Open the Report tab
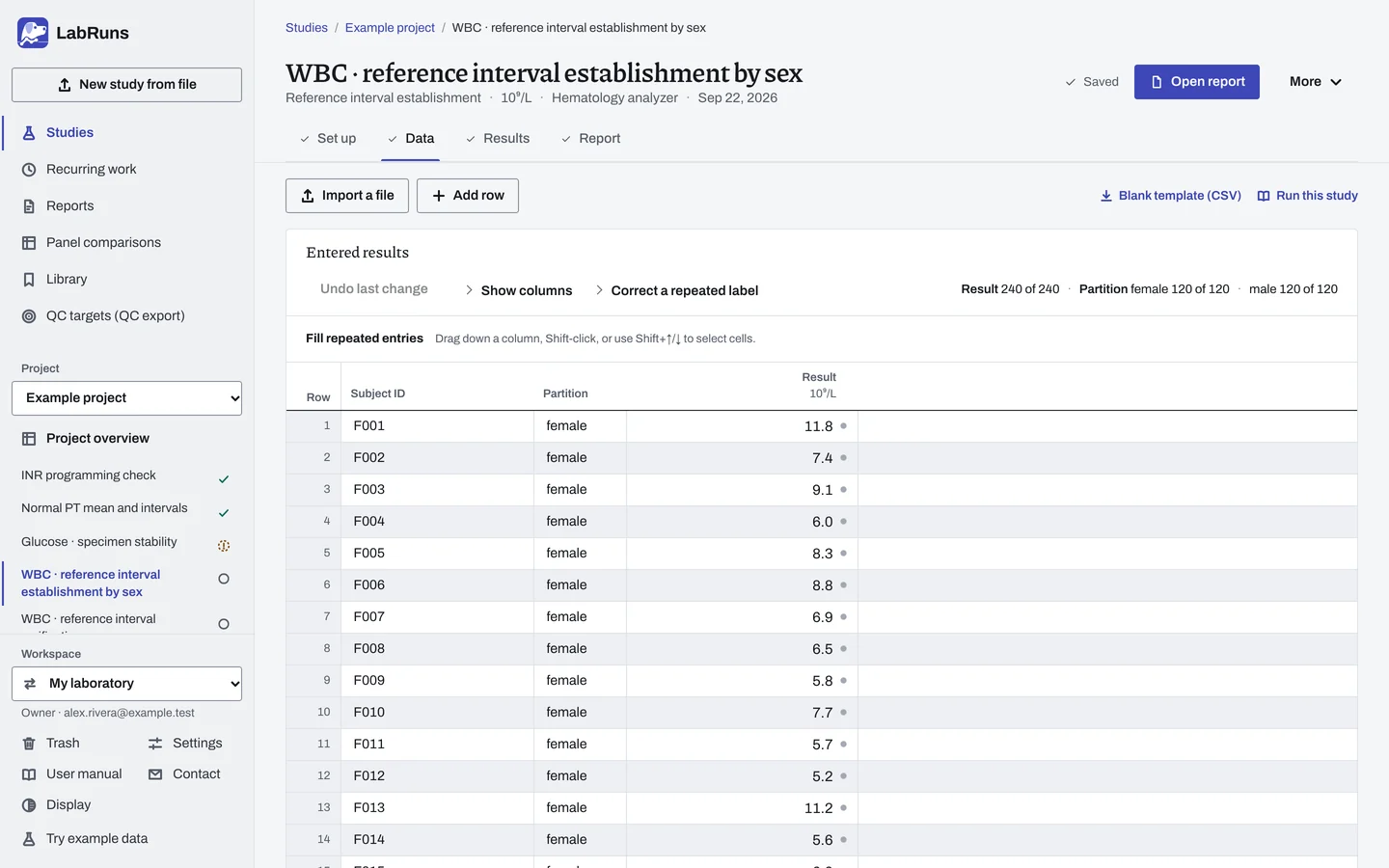 point(590,139)
